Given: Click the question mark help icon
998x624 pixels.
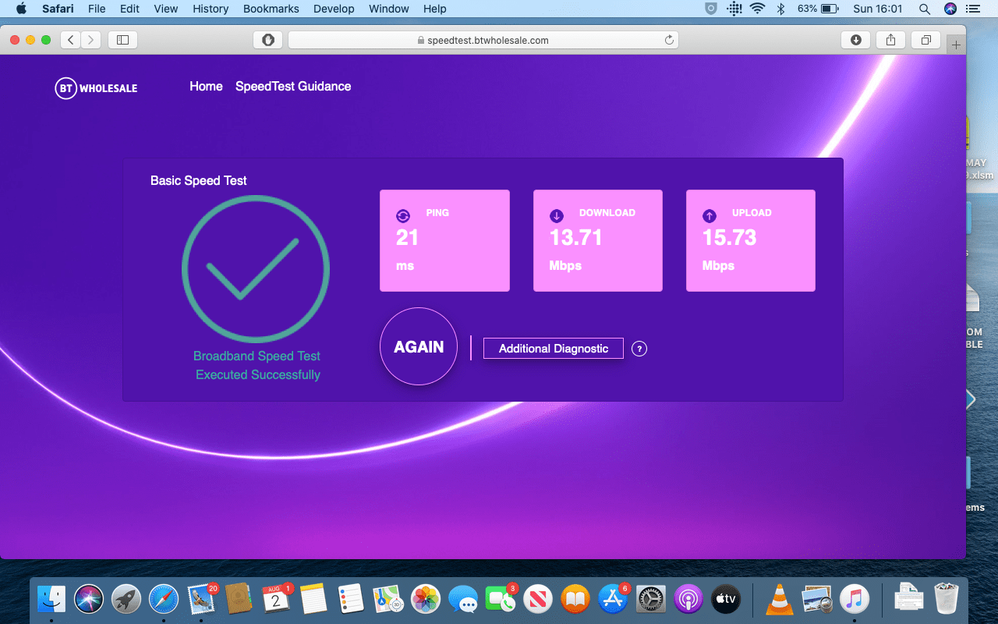Looking at the screenshot, I should [639, 348].
